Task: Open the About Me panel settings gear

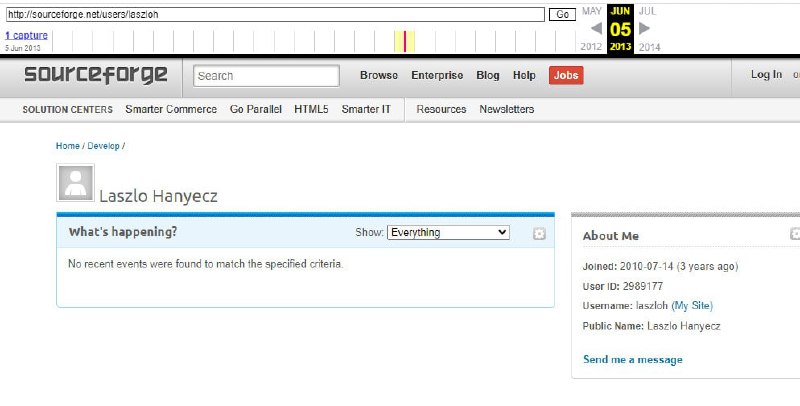Action: coord(795,234)
